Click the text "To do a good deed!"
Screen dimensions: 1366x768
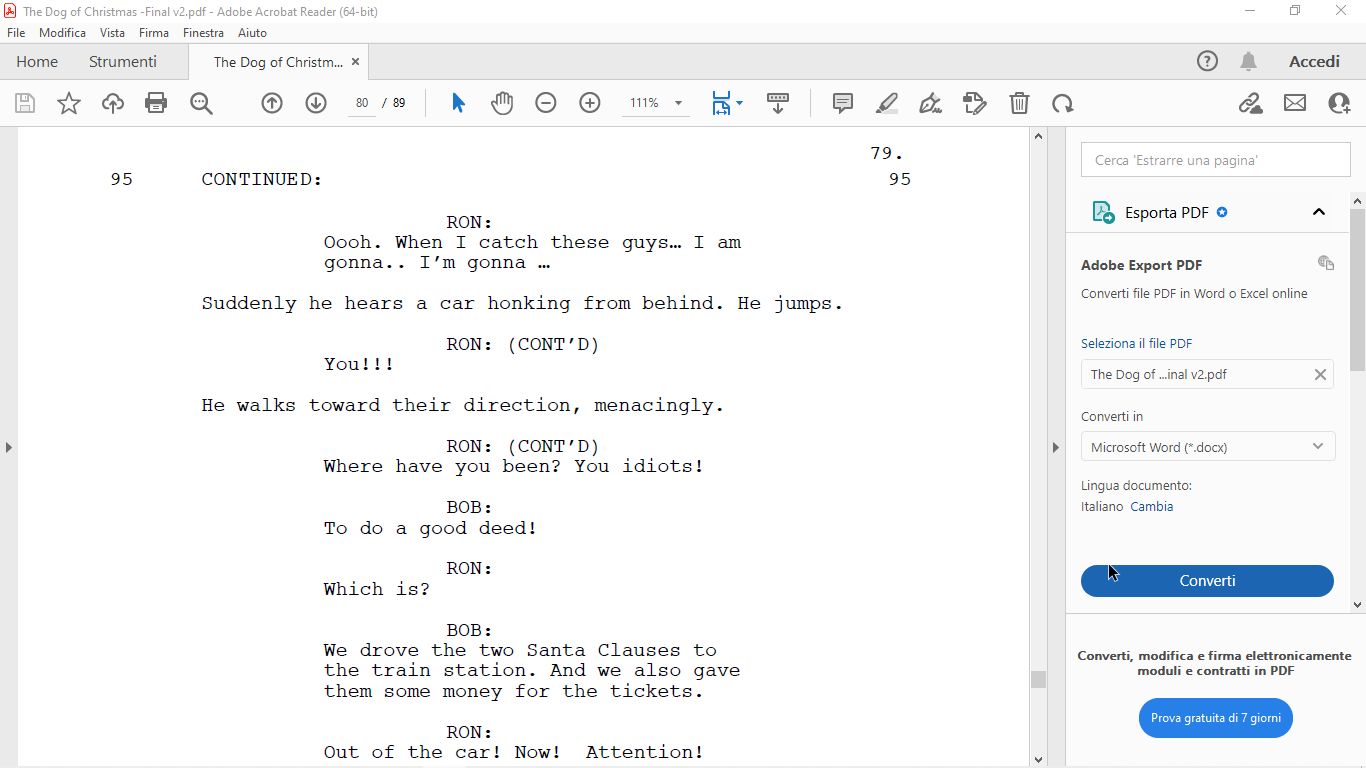(430, 528)
